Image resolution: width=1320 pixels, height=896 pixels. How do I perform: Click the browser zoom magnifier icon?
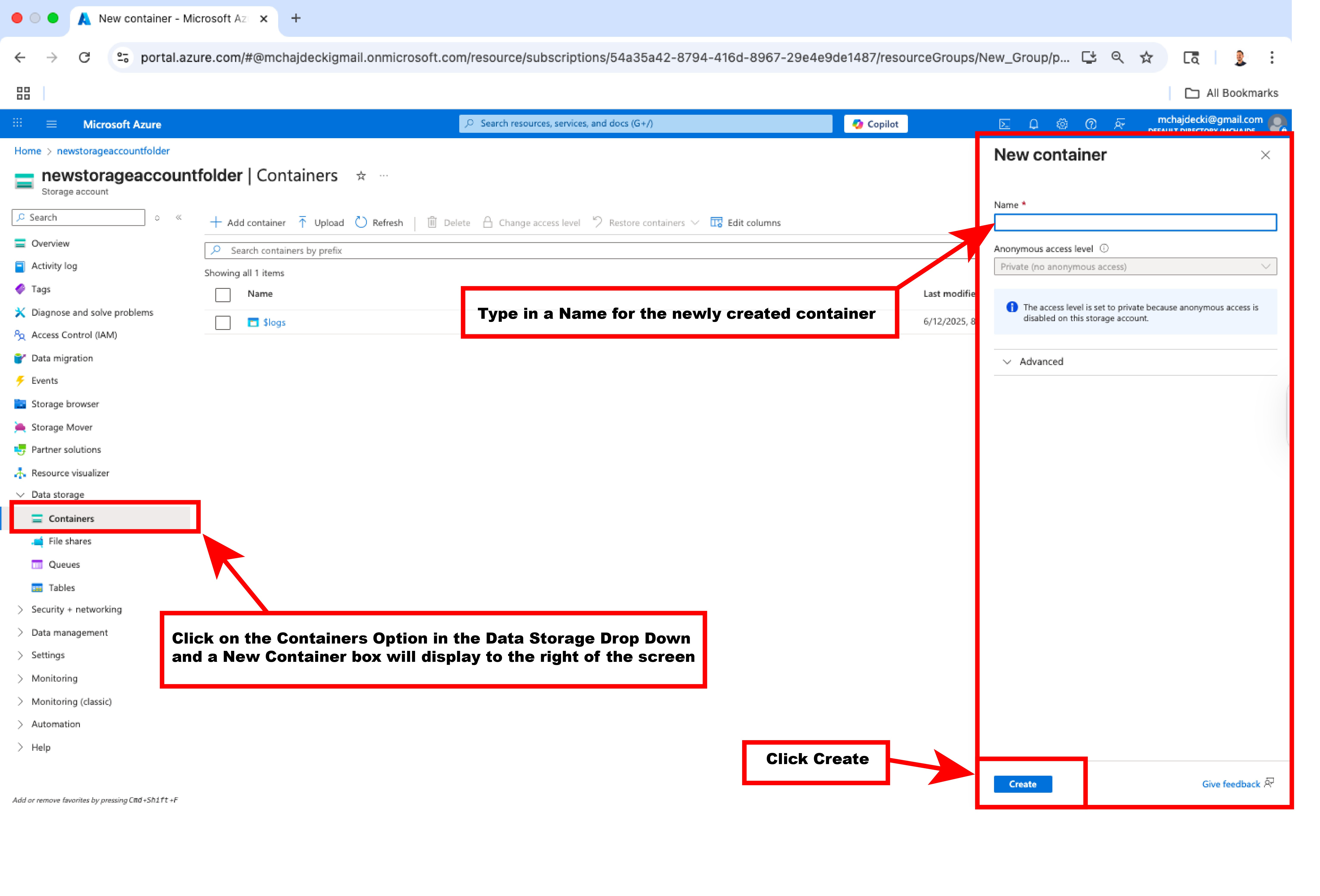coord(1117,57)
